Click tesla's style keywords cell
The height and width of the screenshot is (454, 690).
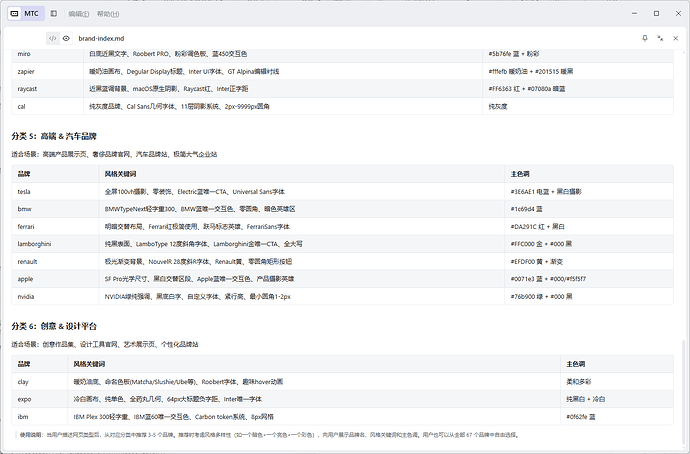302,192
